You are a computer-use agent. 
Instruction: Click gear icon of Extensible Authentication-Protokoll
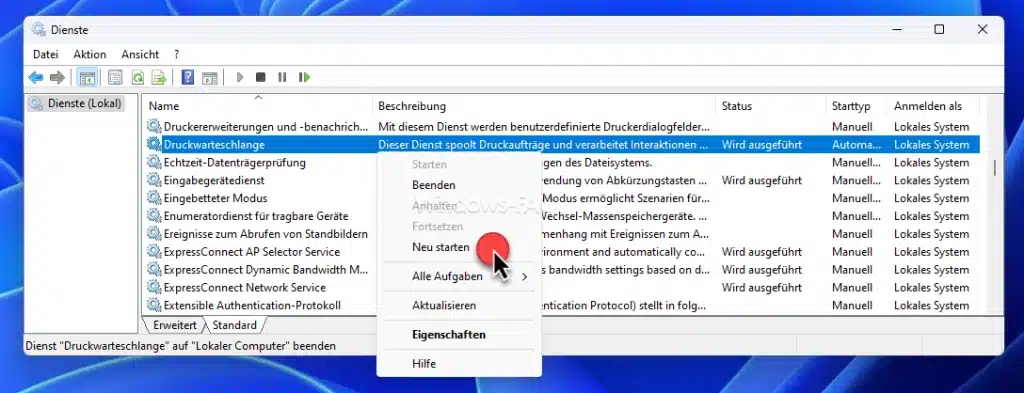coord(154,306)
